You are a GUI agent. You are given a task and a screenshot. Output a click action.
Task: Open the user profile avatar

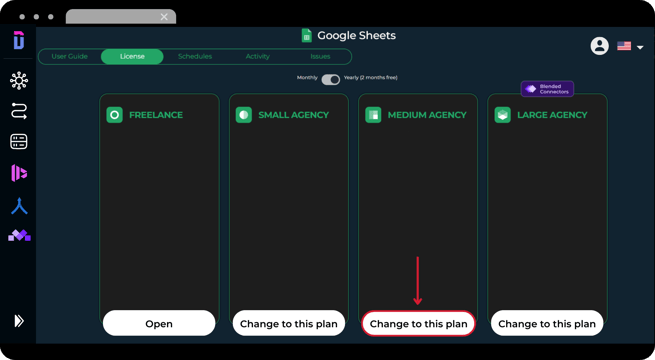point(599,46)
